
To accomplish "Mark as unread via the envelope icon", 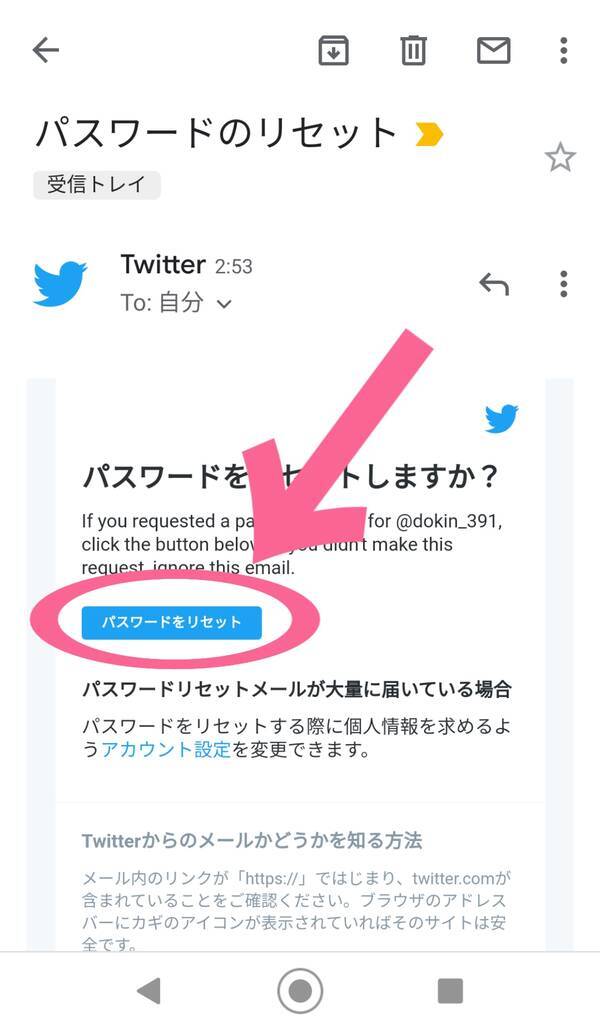I will coord(494,50).
